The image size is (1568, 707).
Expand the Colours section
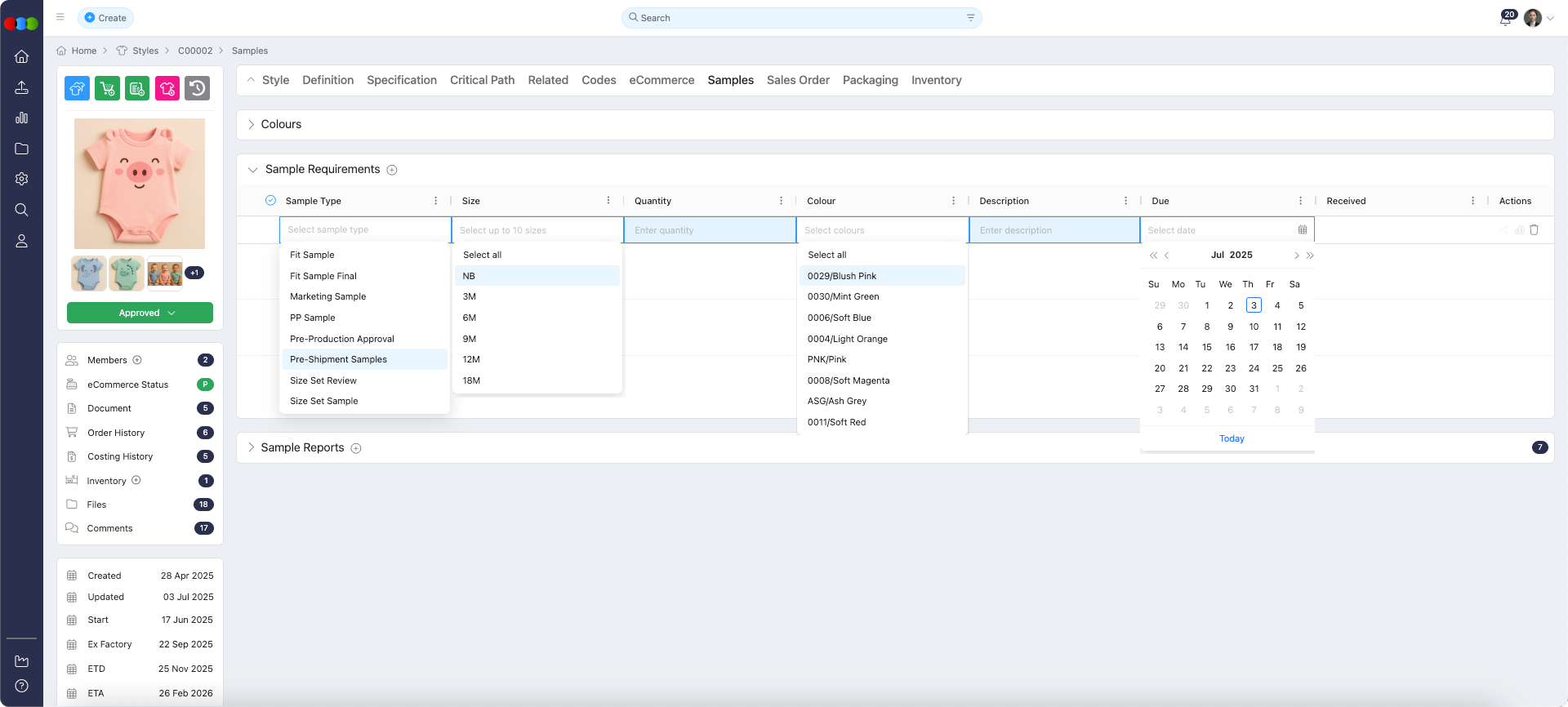(x=252, y=125)
